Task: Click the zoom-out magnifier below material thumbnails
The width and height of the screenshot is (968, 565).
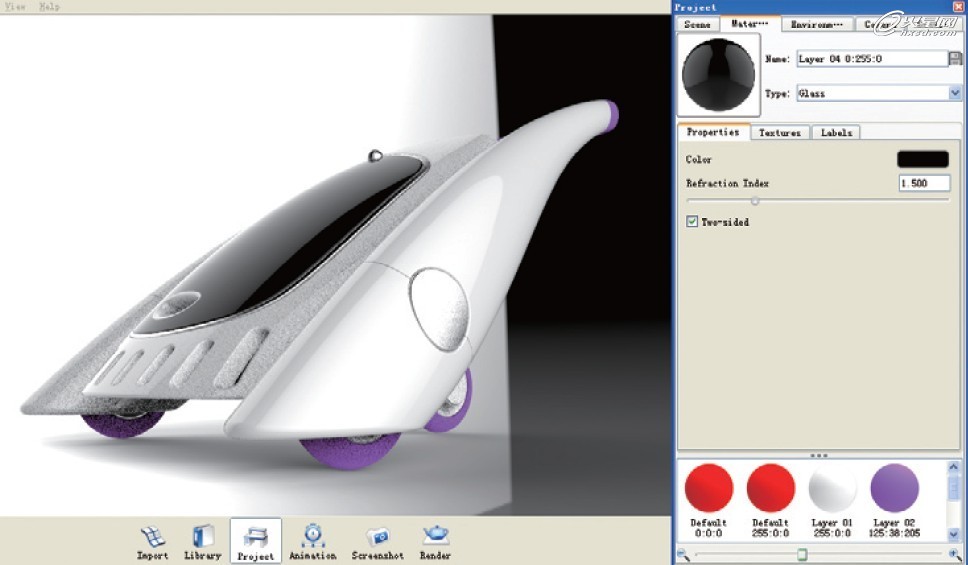Action: tap(683, 554)
